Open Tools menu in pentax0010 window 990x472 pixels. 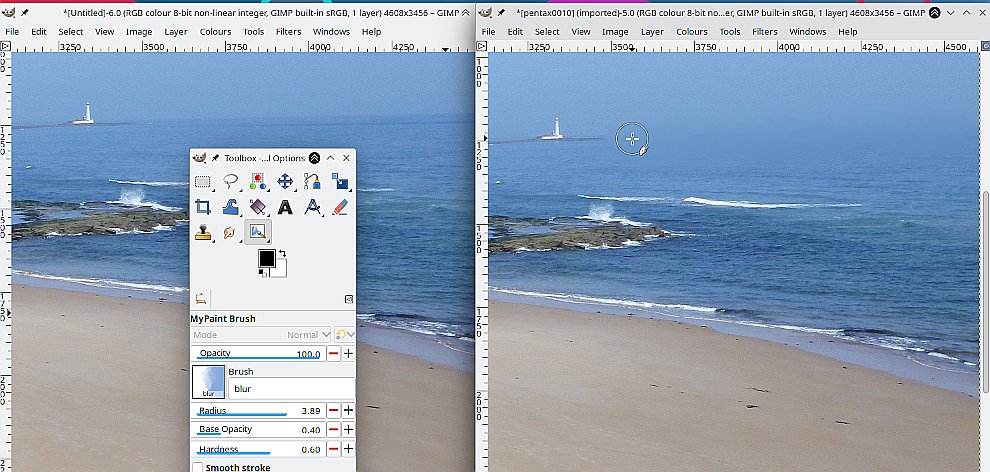pos(730,32)
